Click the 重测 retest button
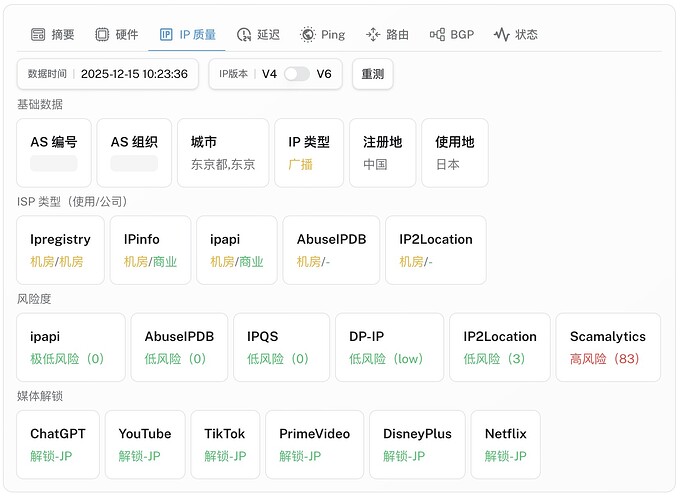 click(x=373, y=74)
